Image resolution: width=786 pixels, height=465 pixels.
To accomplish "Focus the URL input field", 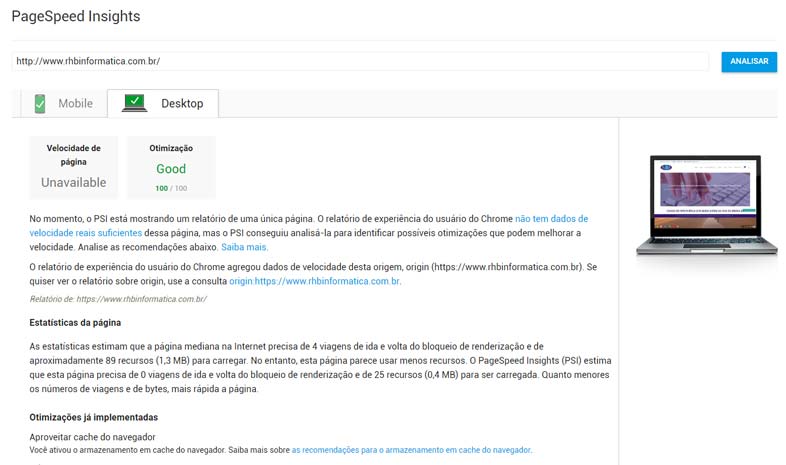I will pos(360,61).
